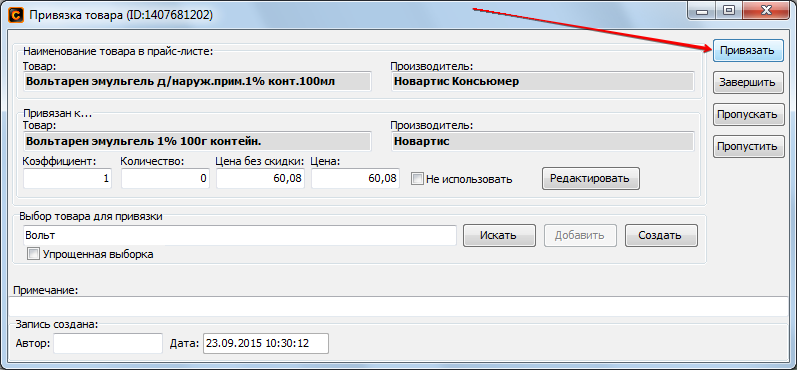Select the Пропускать button
The height and width of the screenshot is (370, 797).
pyautogui.click(x=748, y=114)
